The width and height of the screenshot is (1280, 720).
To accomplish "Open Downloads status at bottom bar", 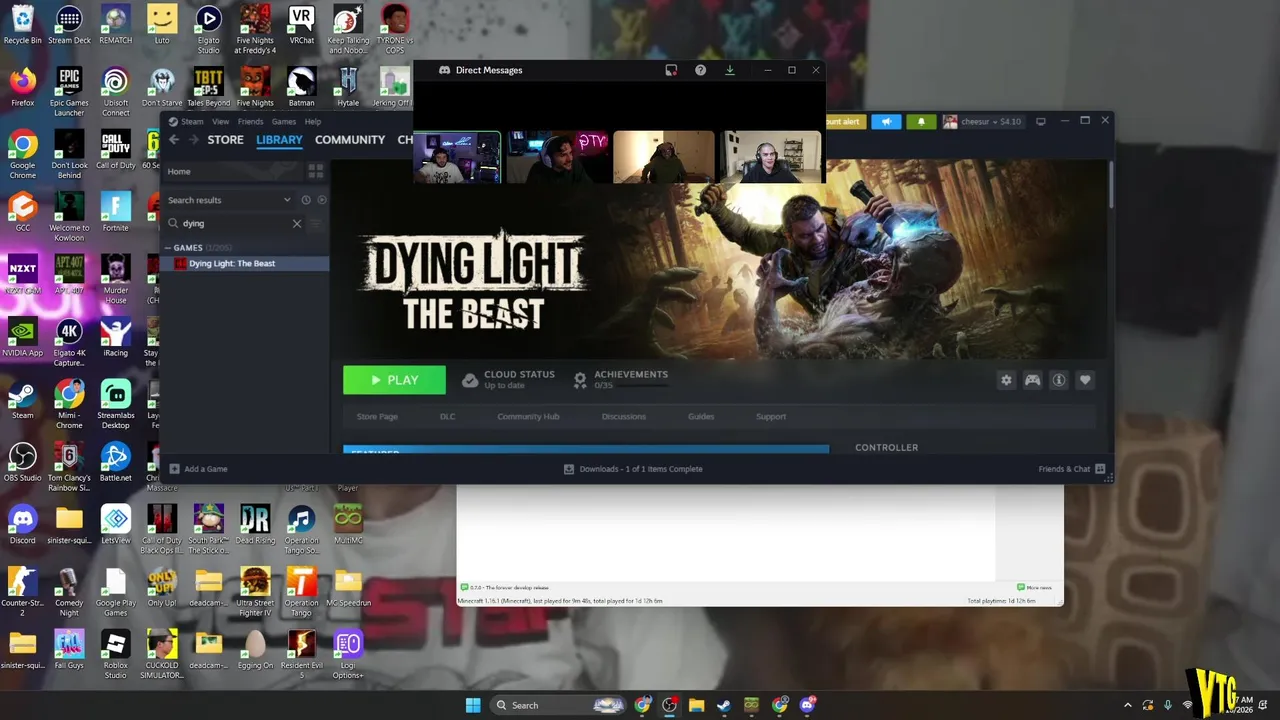I will point(633,469).
